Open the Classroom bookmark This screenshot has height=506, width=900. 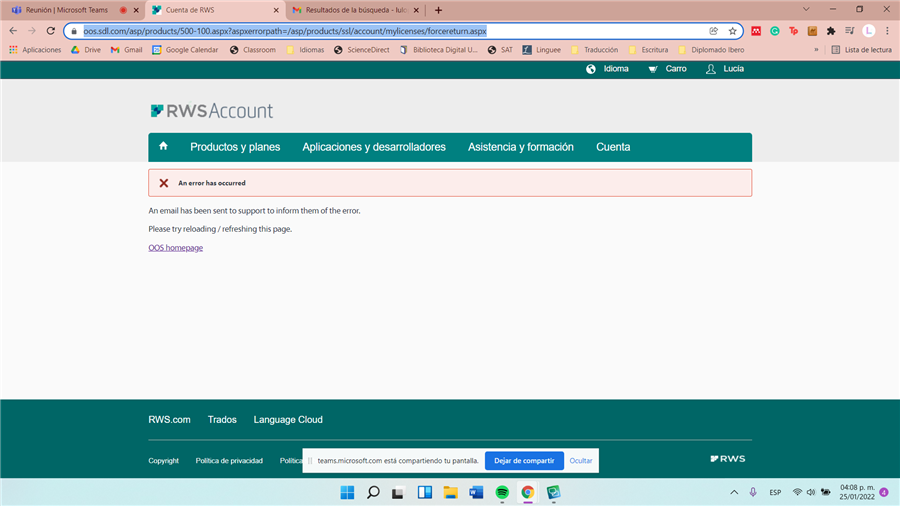253,50
